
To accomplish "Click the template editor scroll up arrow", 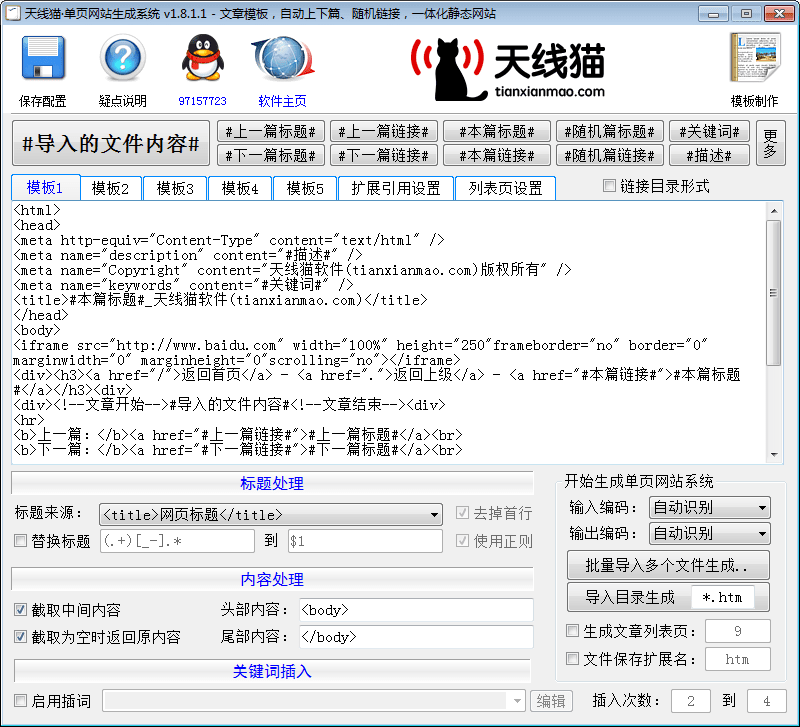I will [x=774, y=211].
